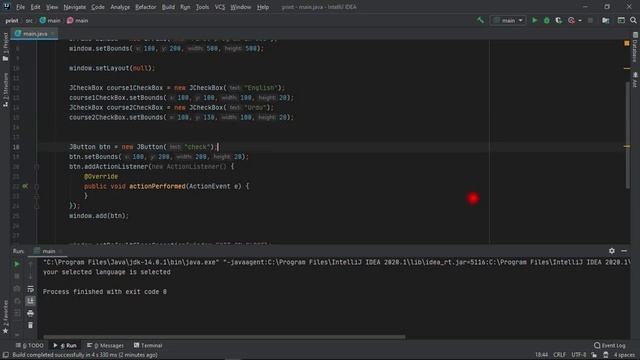Image resolution: width=640 pixels, height=360 pixels.
Task: Run main with the green play toolbar button
Action: click(534, 20)
